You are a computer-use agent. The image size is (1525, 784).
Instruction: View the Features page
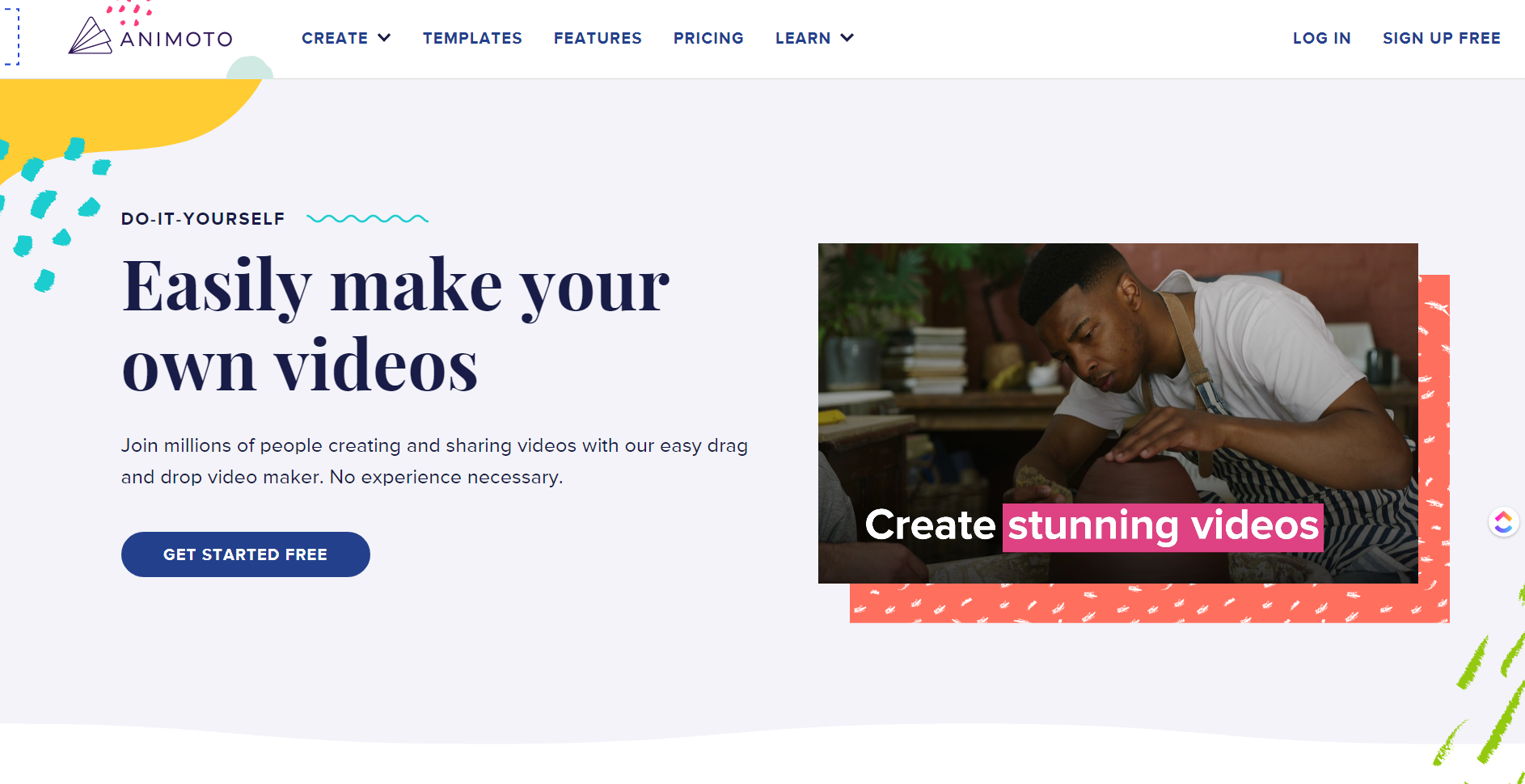598,37
